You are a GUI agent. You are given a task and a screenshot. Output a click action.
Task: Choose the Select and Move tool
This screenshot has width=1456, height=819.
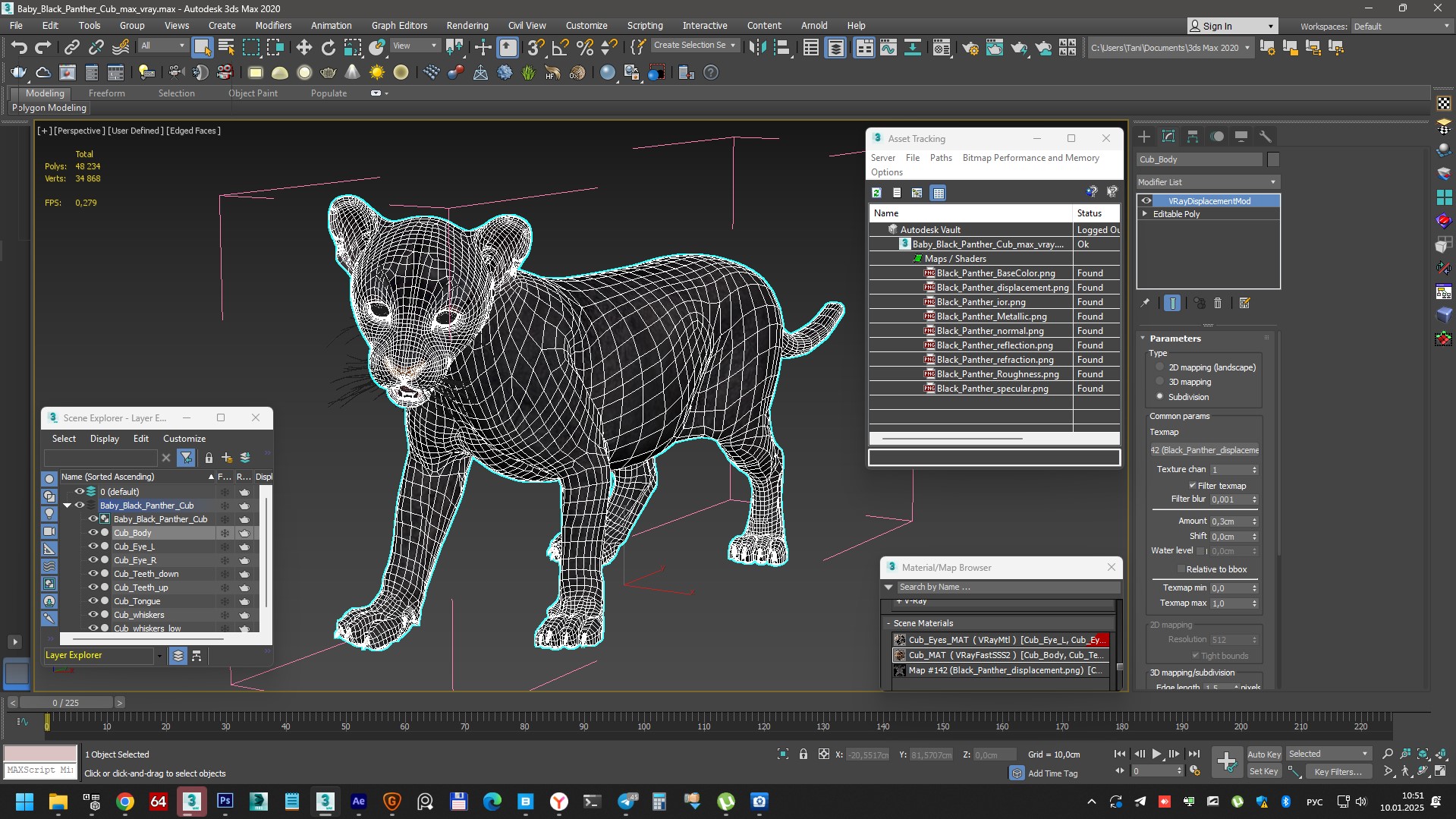click(303, 48)
